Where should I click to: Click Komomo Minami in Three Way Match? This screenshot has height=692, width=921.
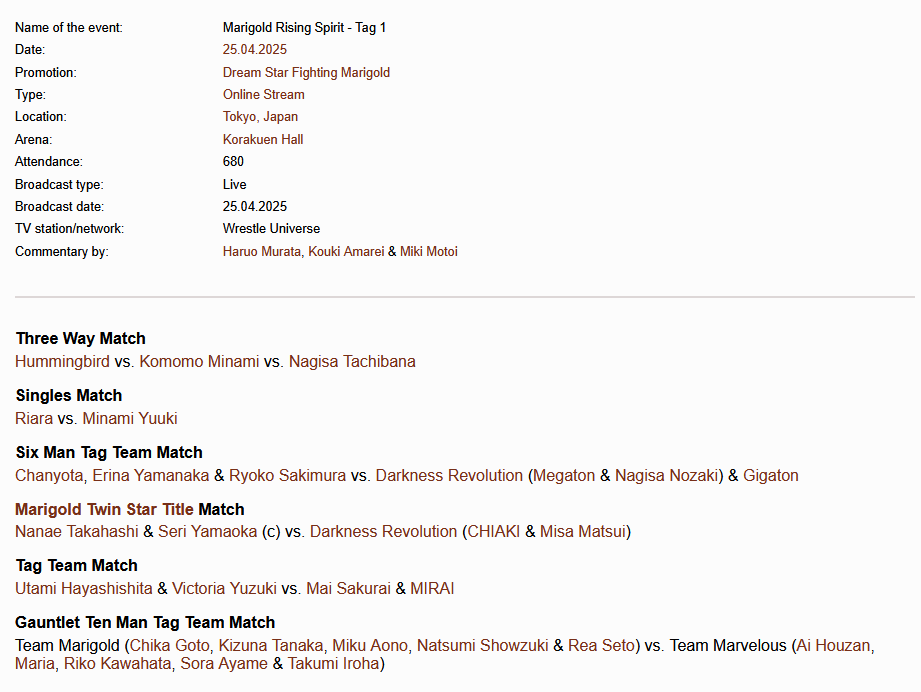pyautogui.click(x=199, y=362)
